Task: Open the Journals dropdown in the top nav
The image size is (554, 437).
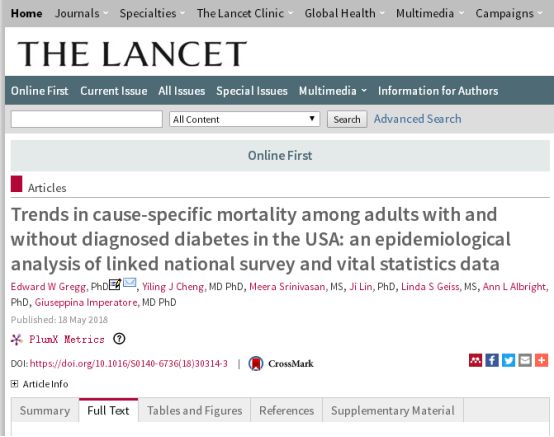Action: tap(81, 13)
